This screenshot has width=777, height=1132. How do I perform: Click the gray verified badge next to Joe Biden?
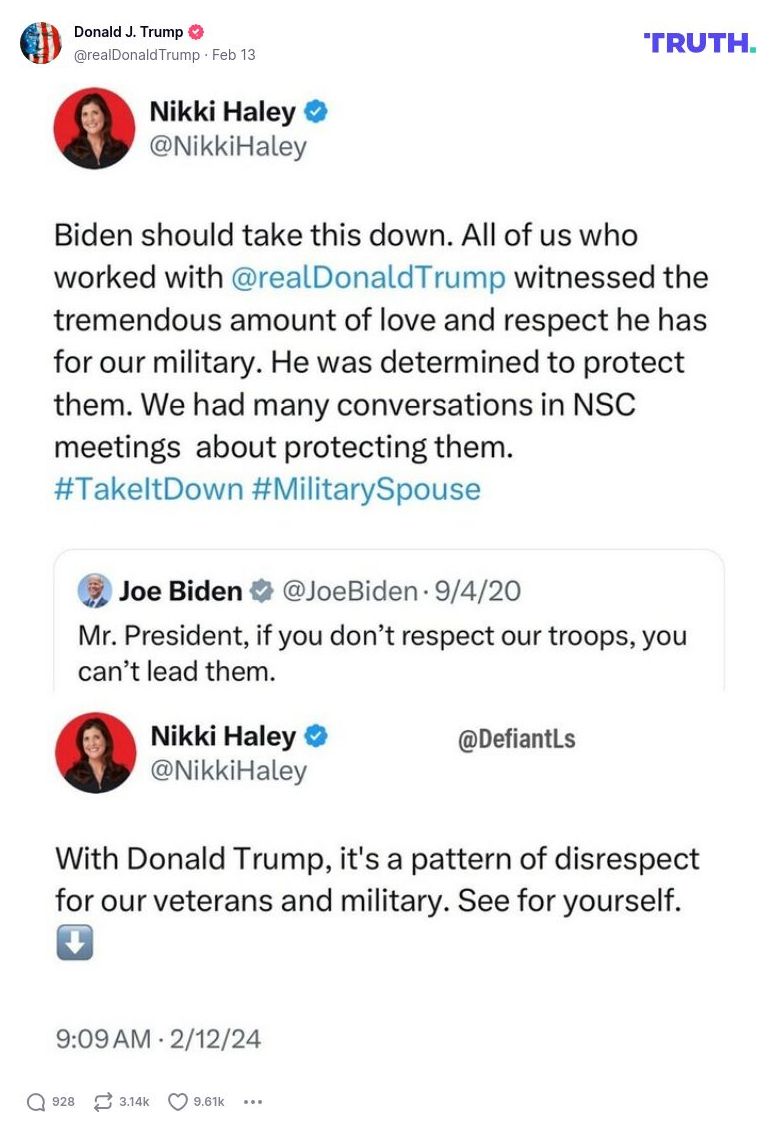[261, 591]
